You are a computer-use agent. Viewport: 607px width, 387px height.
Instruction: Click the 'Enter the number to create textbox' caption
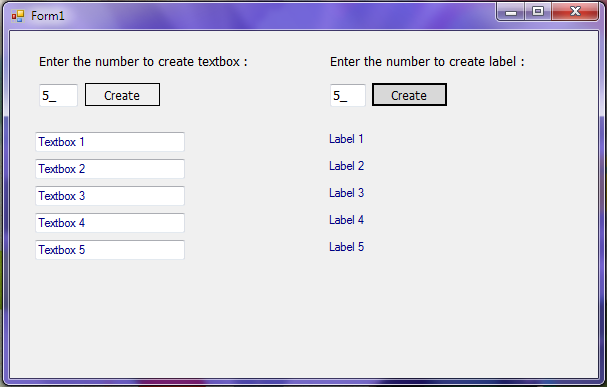(143, 62)
